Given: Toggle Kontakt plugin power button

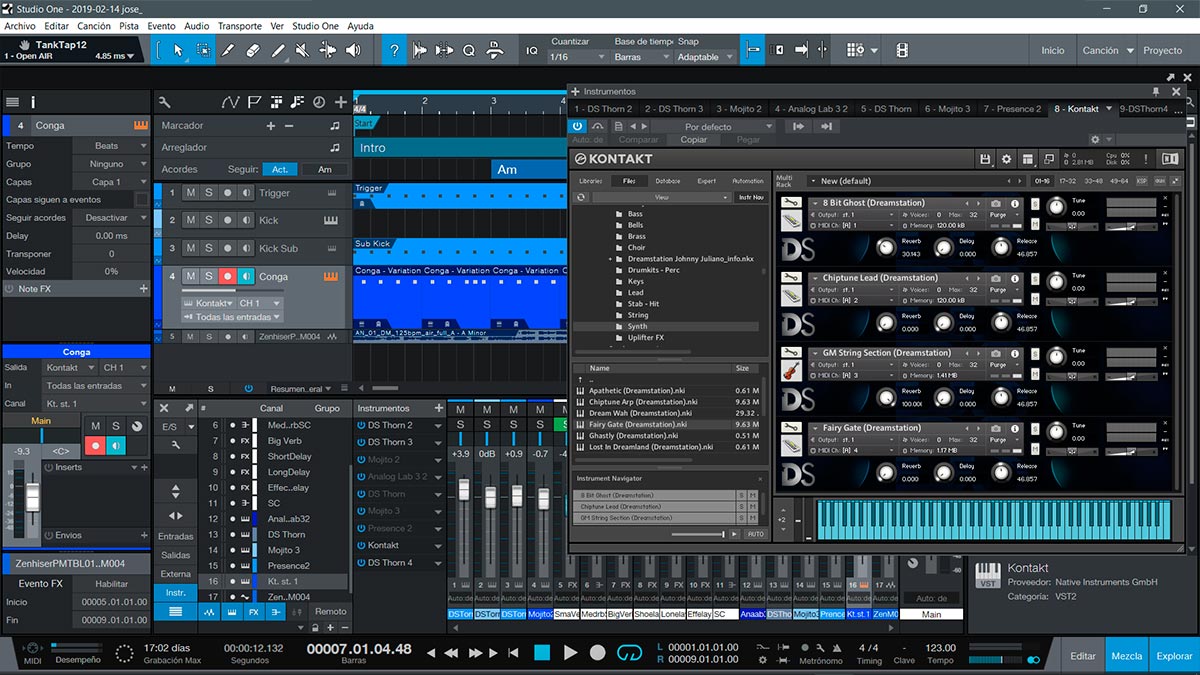Looking at the screenshot, I should point(578,126).
